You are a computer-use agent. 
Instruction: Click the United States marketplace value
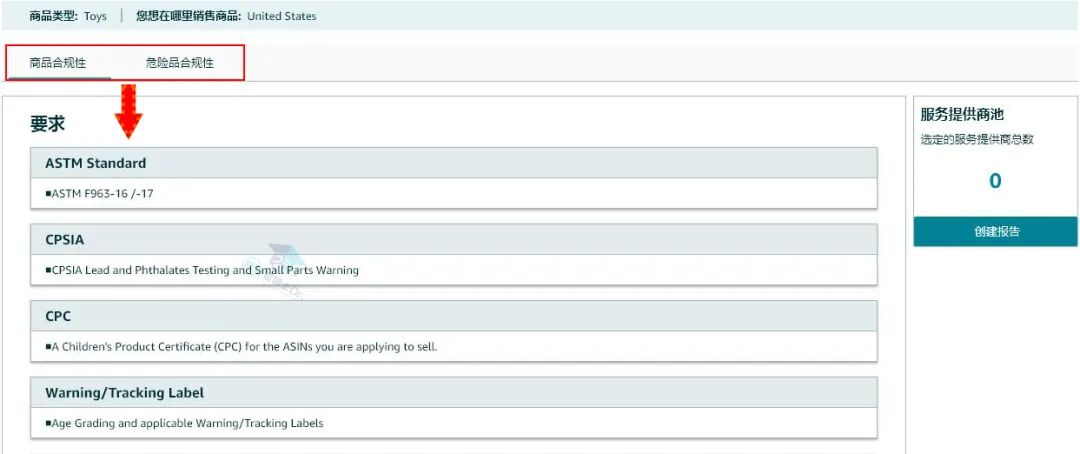[x=282, y=16]
